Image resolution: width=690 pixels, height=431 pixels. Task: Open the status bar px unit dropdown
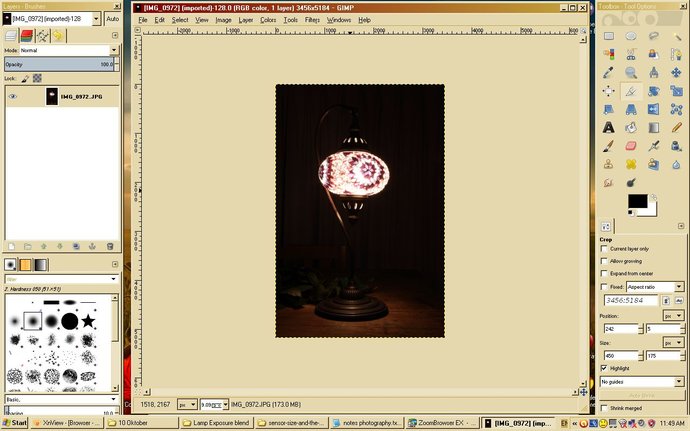point(187,404)
